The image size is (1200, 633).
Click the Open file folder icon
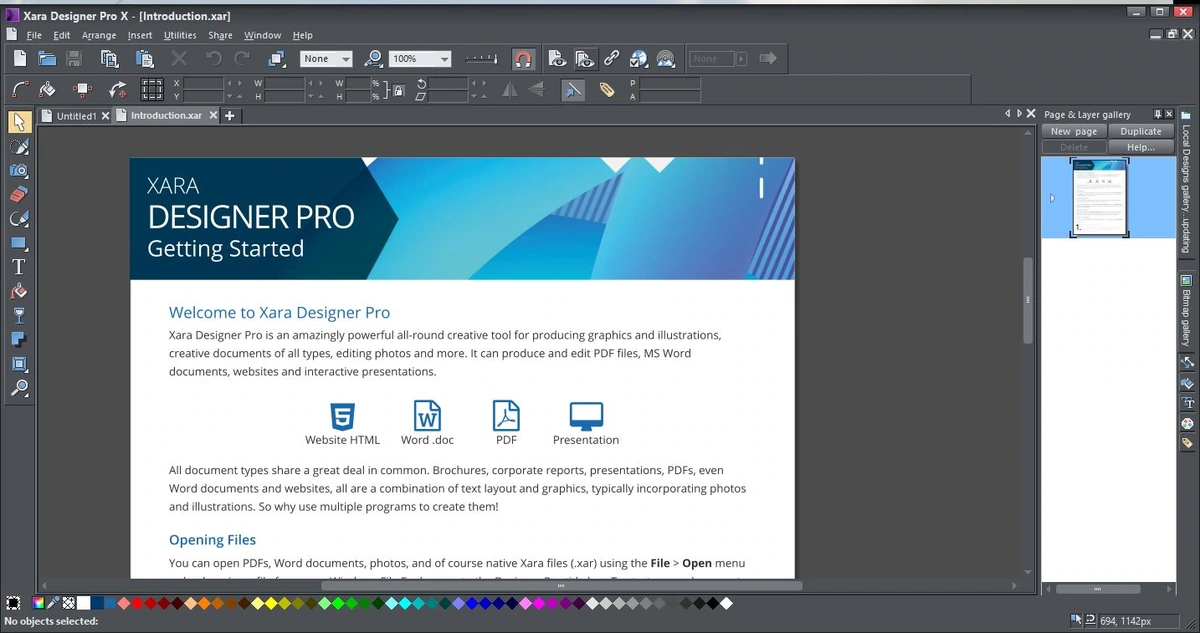click(x=47, y=59)
